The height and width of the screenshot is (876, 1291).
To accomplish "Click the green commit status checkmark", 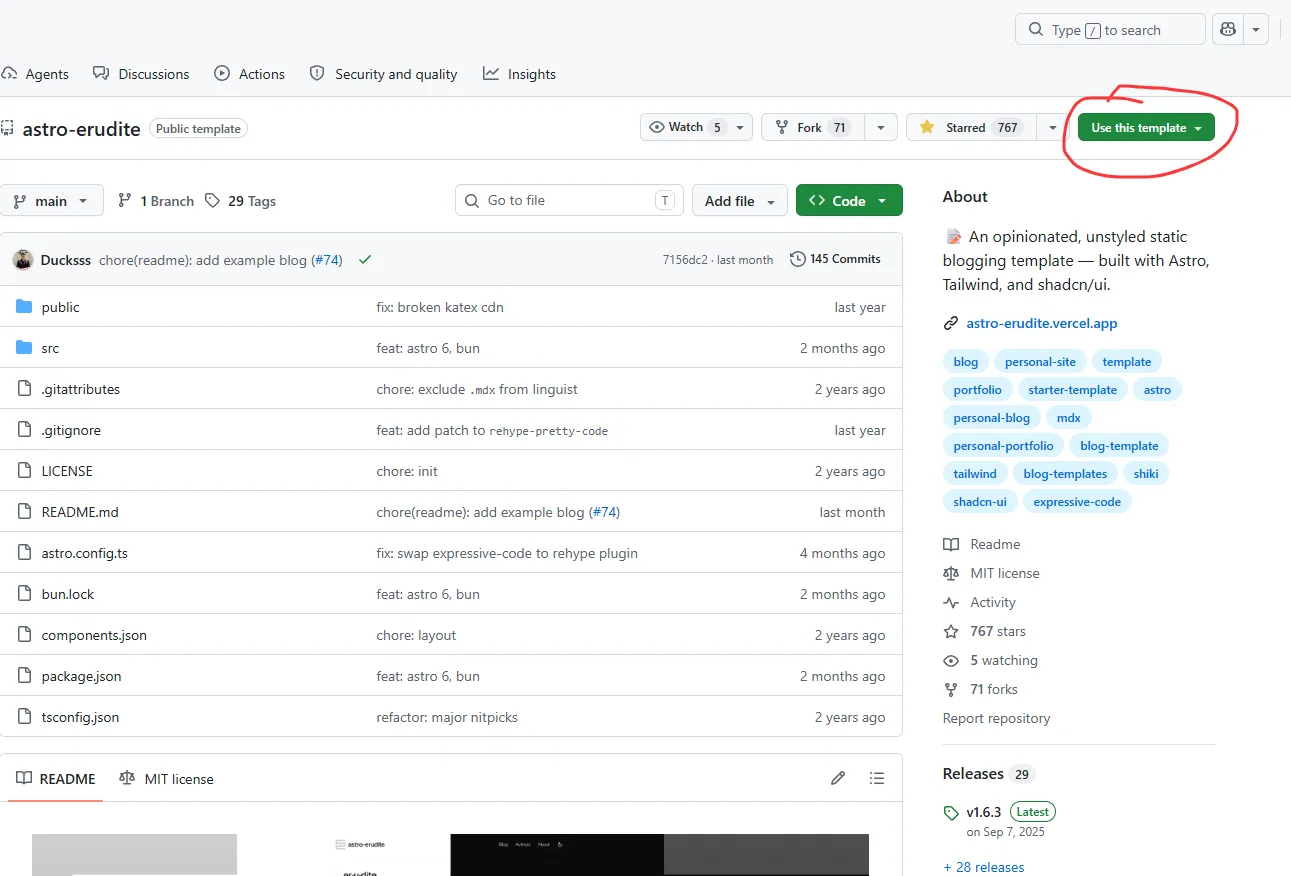I will click(x=365, y=260).
